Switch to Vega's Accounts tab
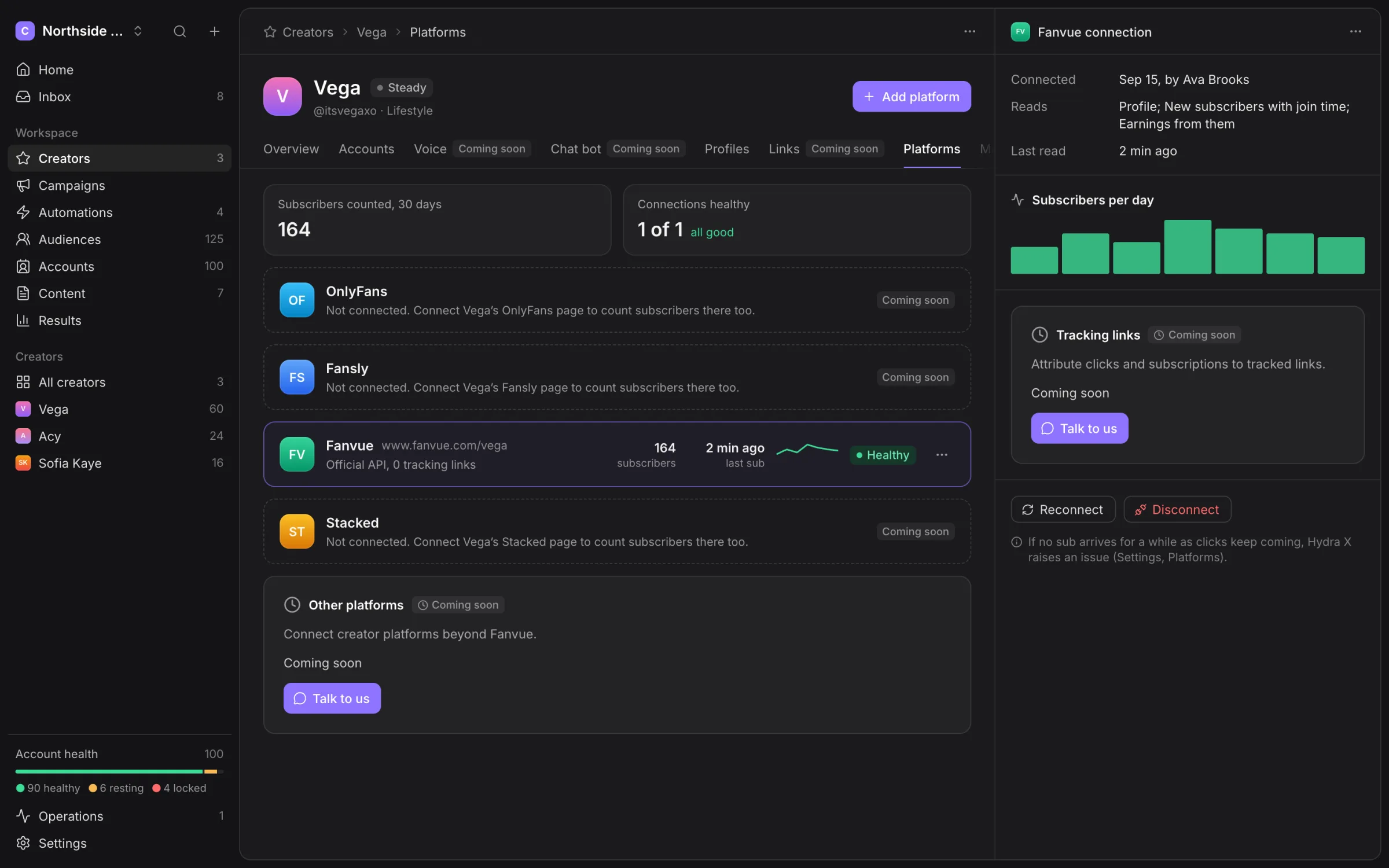 pos(366,149)
